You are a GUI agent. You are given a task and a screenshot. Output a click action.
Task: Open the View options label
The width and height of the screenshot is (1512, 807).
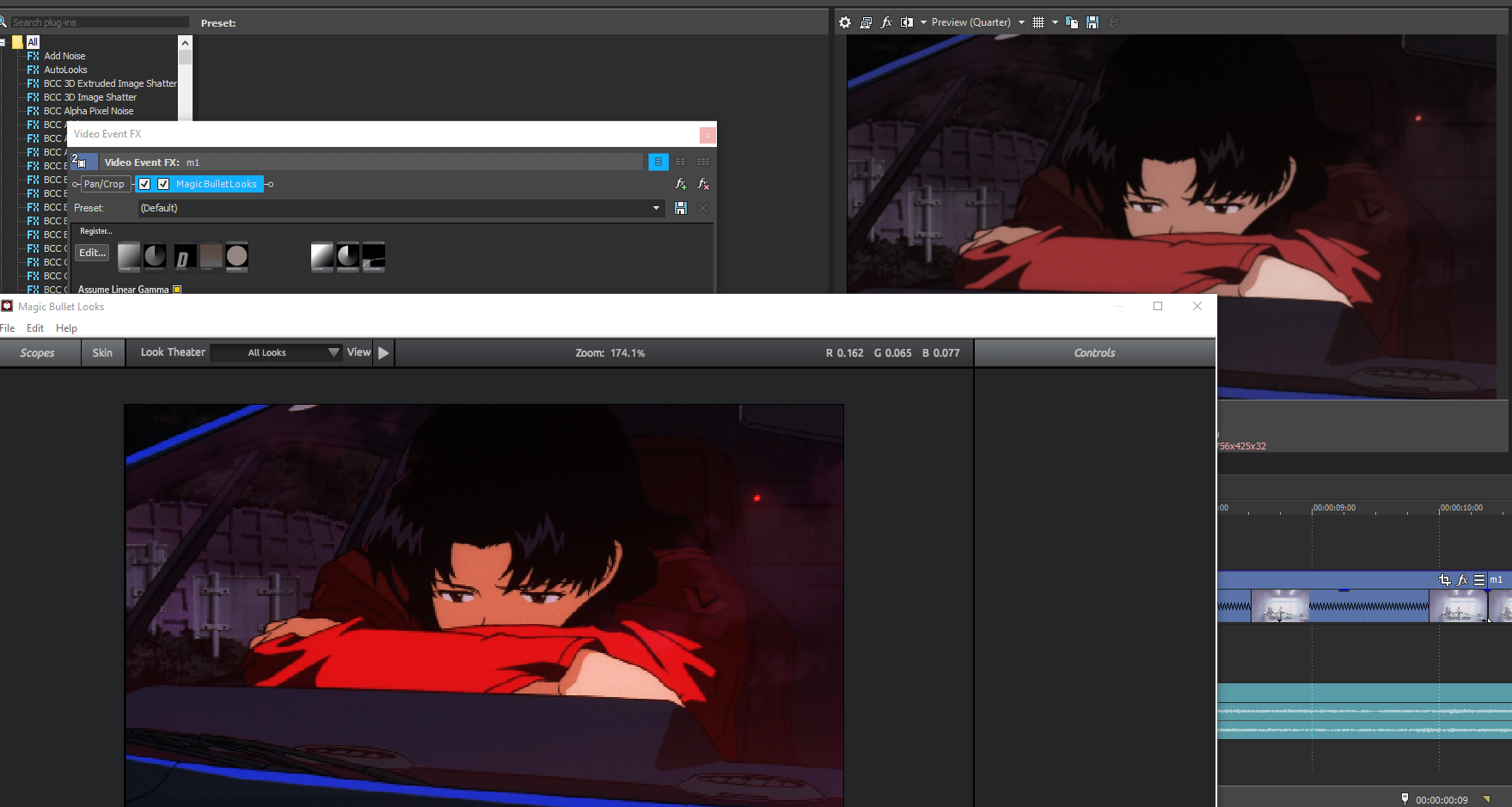tap(359, 352)
